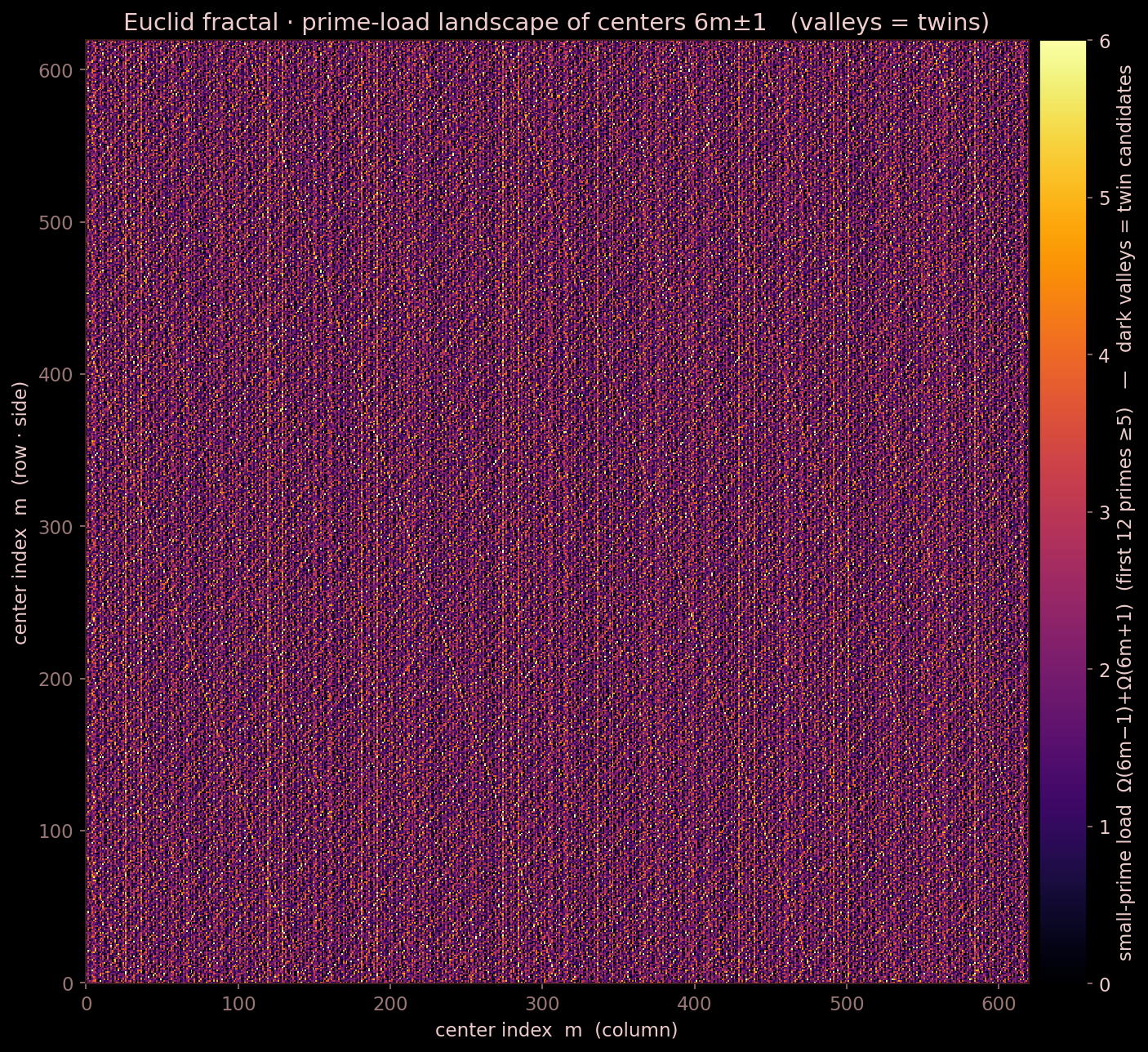This screenshot has width=1148, height=1052.
Task: Click x-axis tick label 100
Action: click(238, 1002)
